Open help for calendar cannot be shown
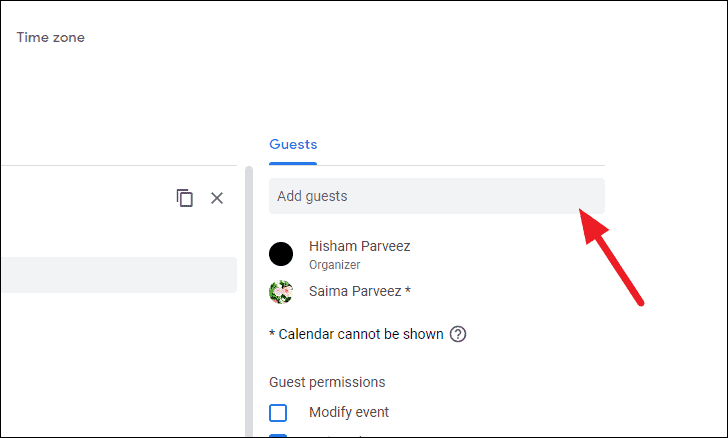Viewport: 728px width, 438px height. coord(458,334)
